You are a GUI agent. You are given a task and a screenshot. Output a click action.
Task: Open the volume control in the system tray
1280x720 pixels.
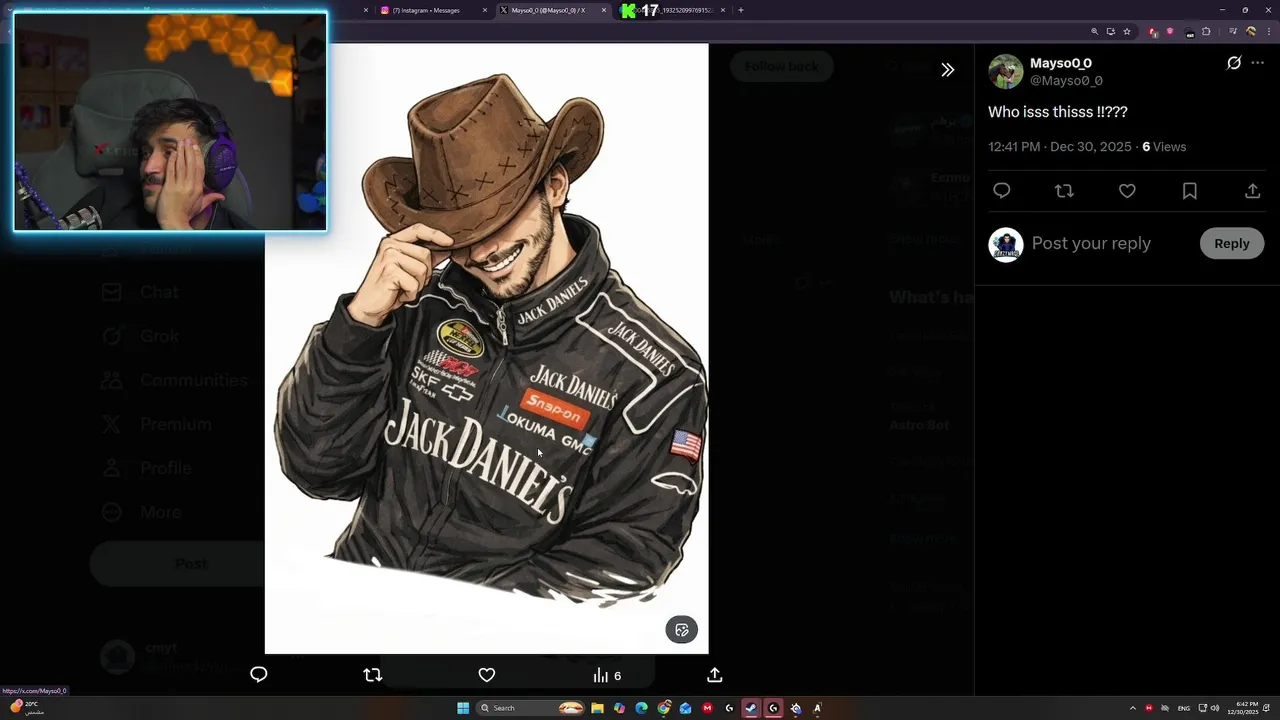[x=1215, y=708]
